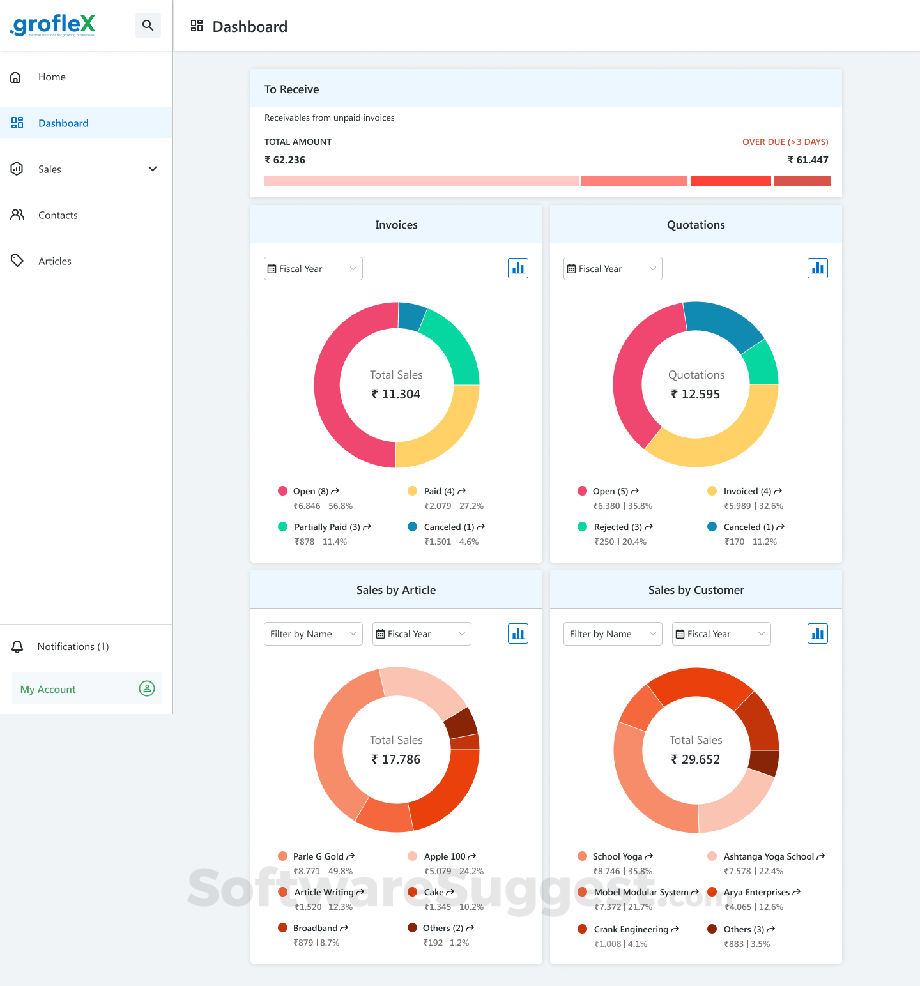Click the overdue segment of the receivables bar
Image resolution: width=920 pixels, height=986 pixels.
(x=800, y=180)
